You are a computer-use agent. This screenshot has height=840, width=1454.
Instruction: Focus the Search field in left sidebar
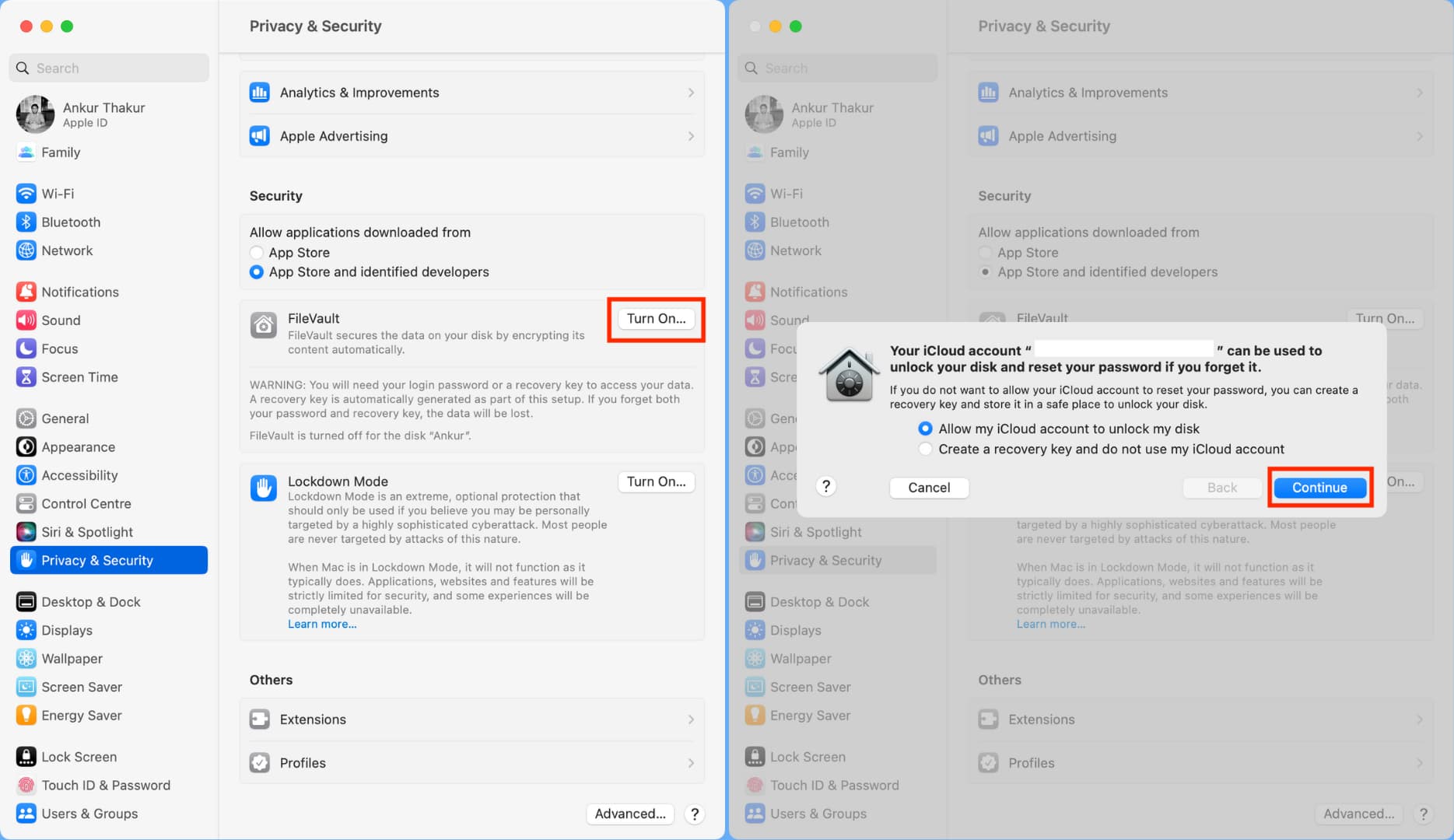point(109,68)
